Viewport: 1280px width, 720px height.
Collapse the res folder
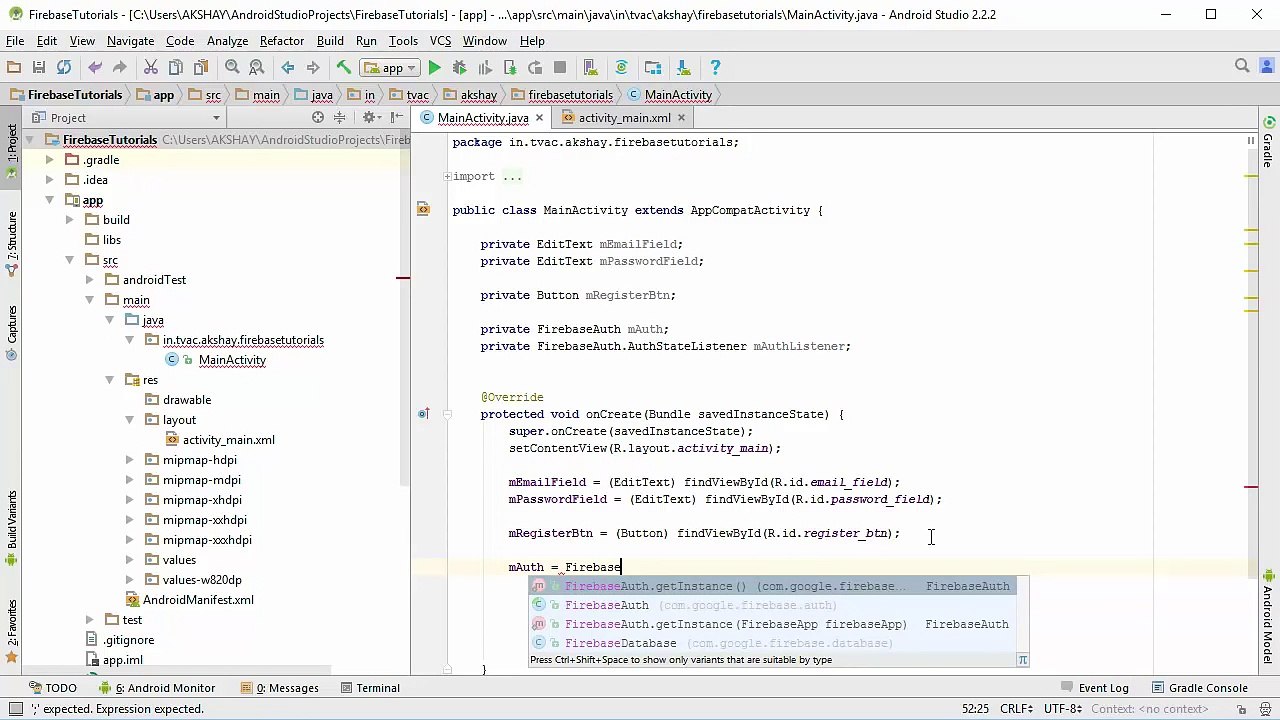pyautogui.click(x=109, y=380)
